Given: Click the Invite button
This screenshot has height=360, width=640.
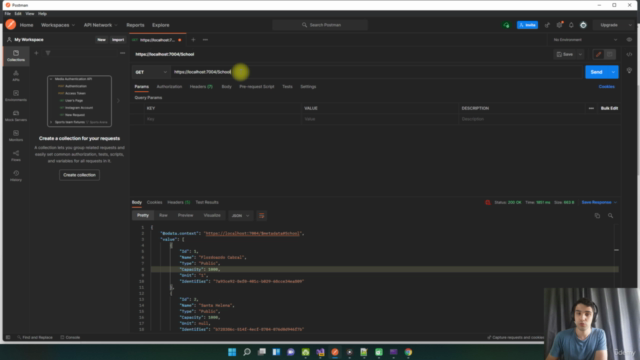Looking at the screenshot, I should (527, 25).
